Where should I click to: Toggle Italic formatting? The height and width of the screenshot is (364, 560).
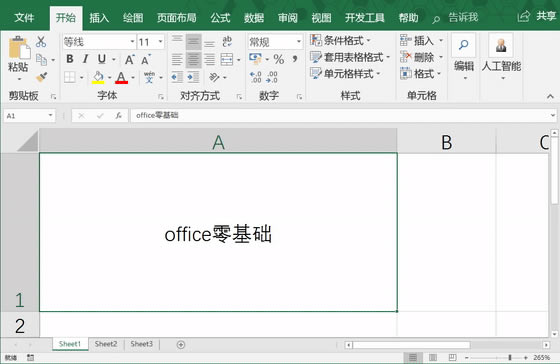(x=85, y=59)
